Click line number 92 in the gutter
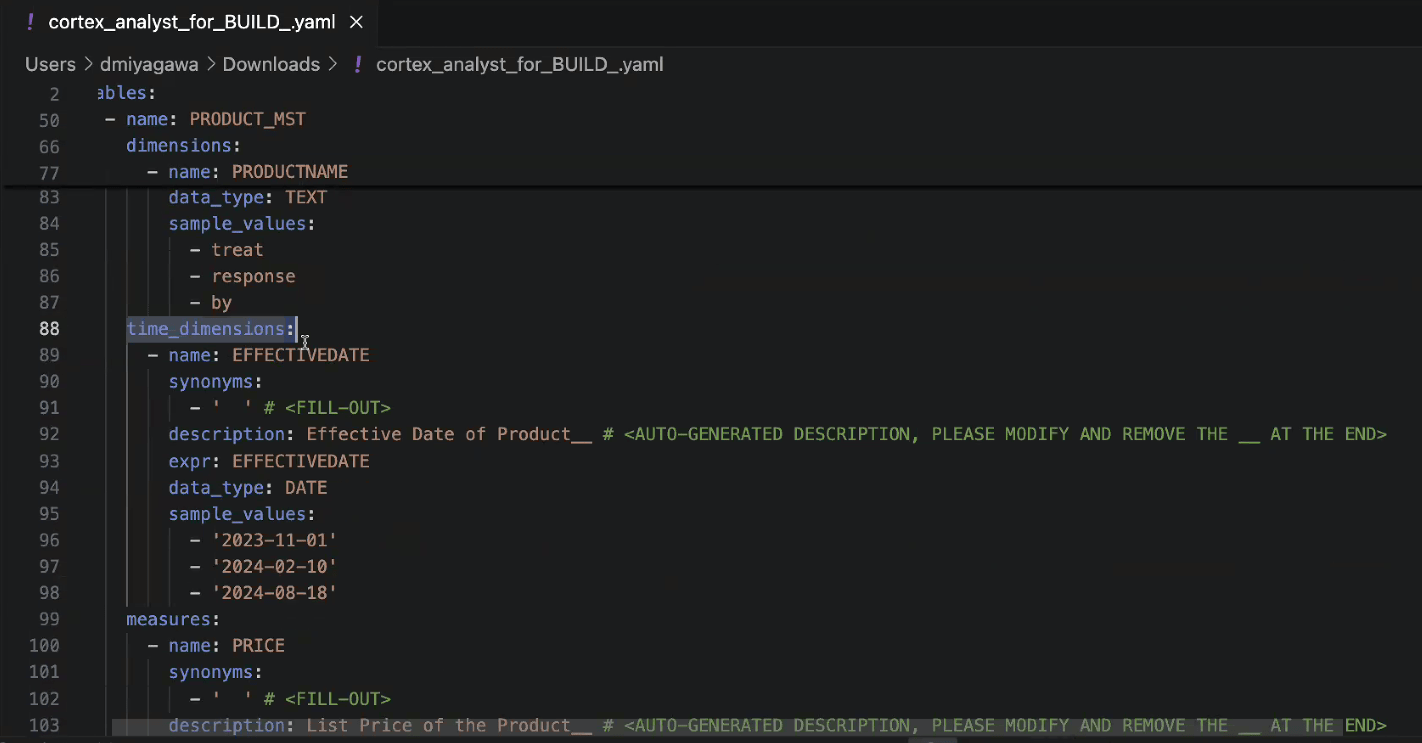1422x743 pixels. (x=49, y=434)
